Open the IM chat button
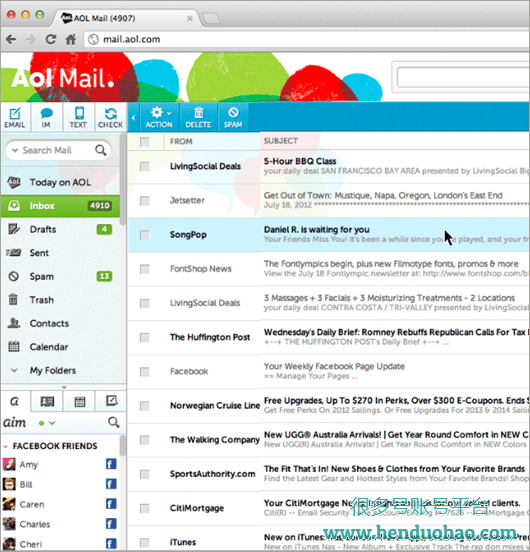This screenshot has width=530, height=552. coord(46,118)
